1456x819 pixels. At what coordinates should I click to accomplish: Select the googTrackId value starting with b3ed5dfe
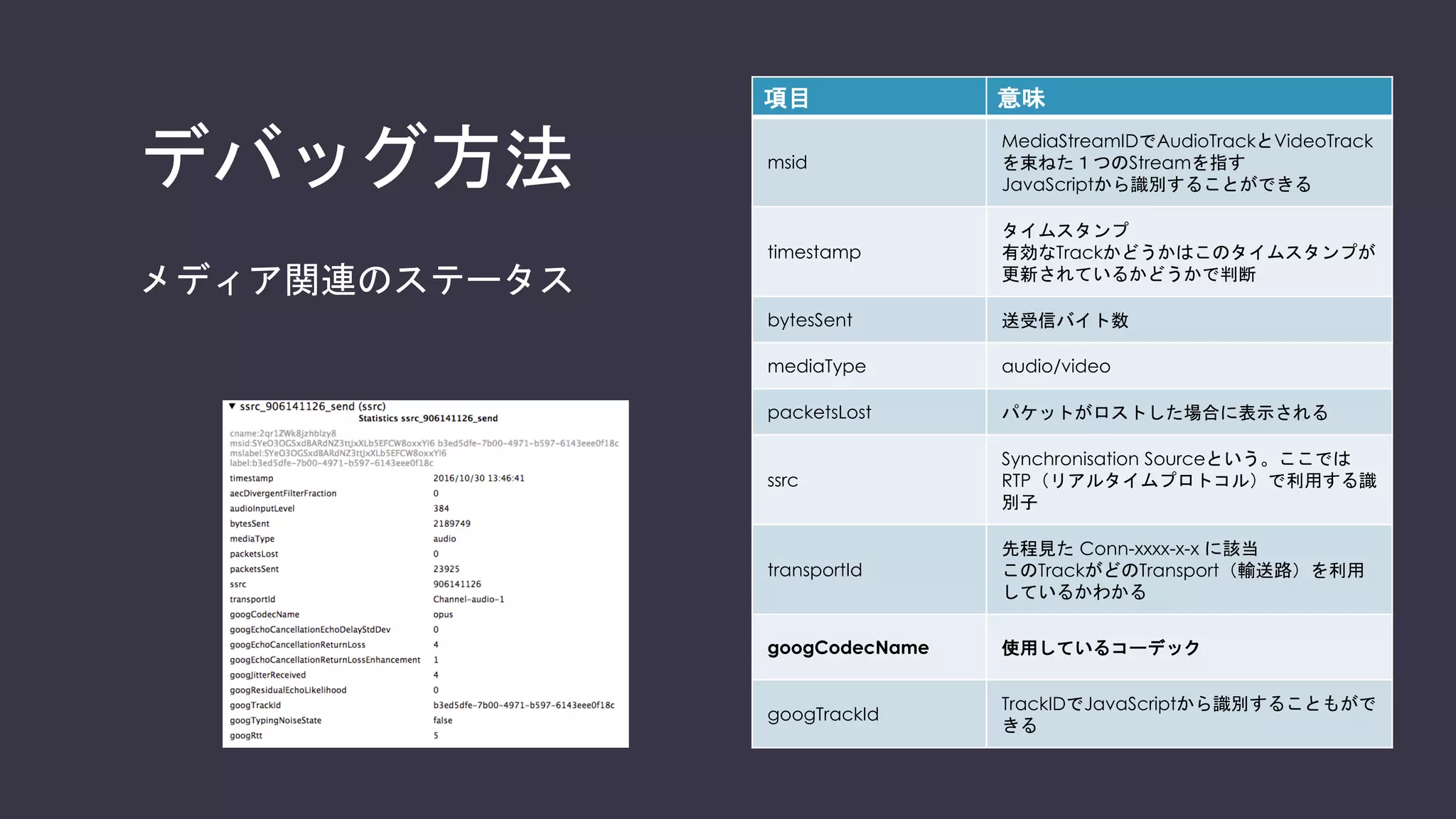[x=524, y=705]
